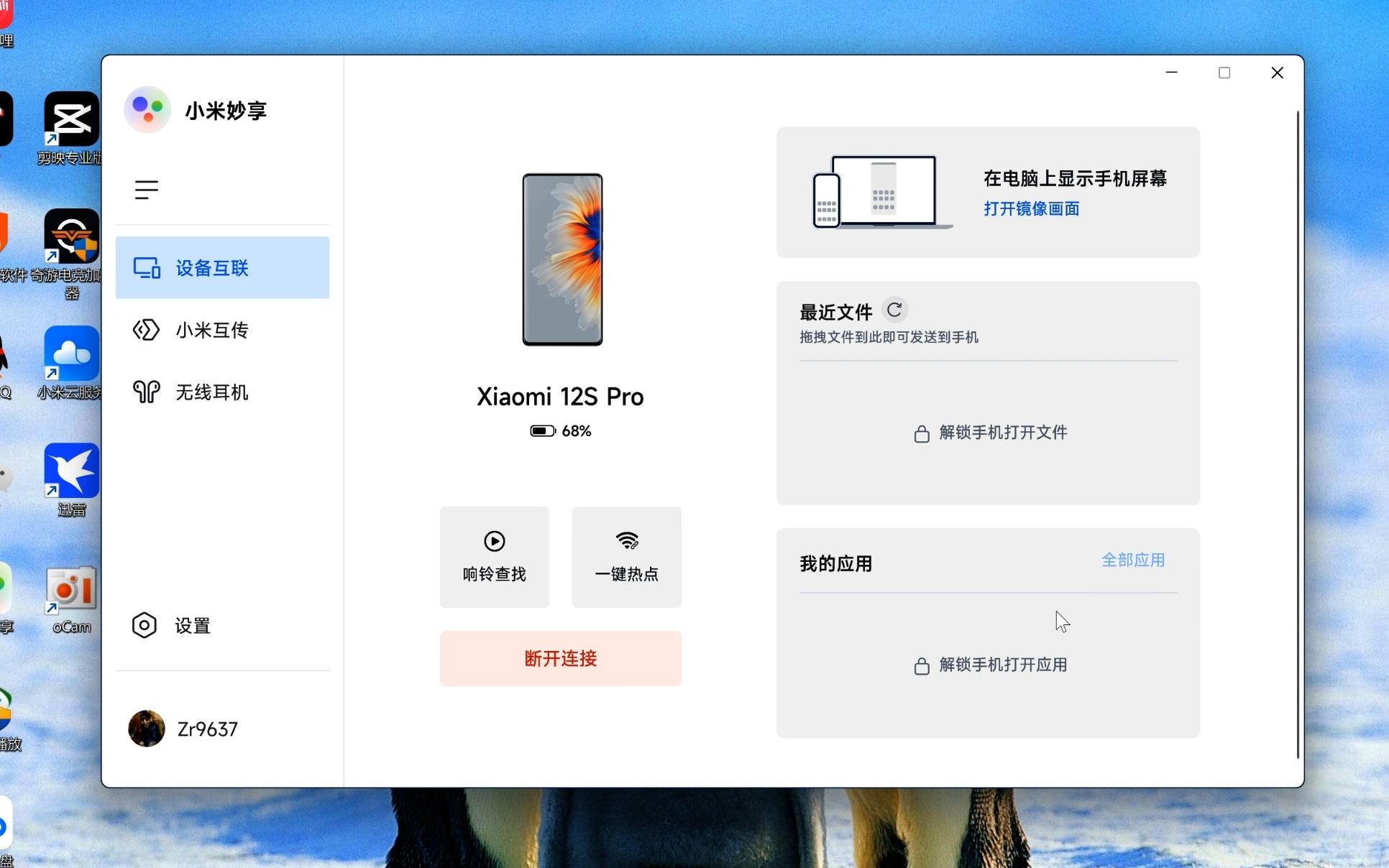Open the 无线耳机 section
The image size is (1389, 868).
click(222, 392)
